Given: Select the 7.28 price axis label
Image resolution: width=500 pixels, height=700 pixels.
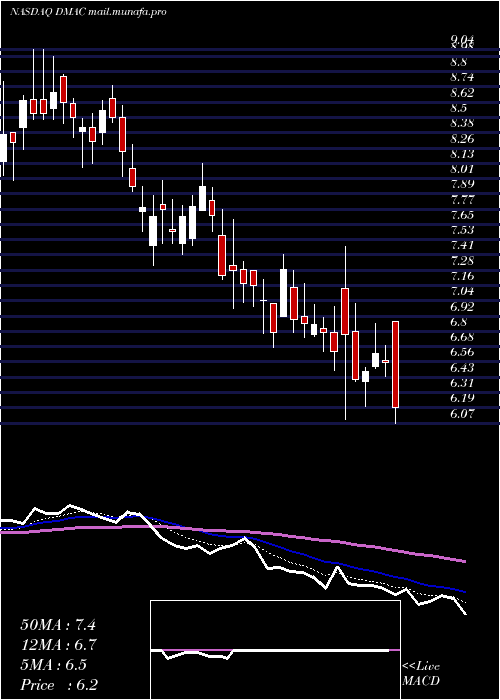Looking at the screenshot, I should (x=462, y=260).
